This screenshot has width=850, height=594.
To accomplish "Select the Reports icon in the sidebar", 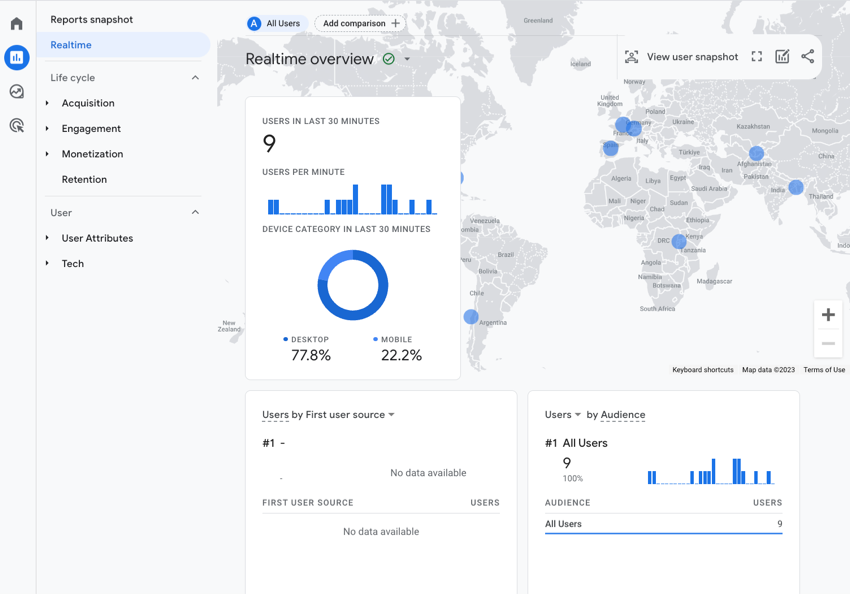I will pyautogui.click(x=16, y=58).
